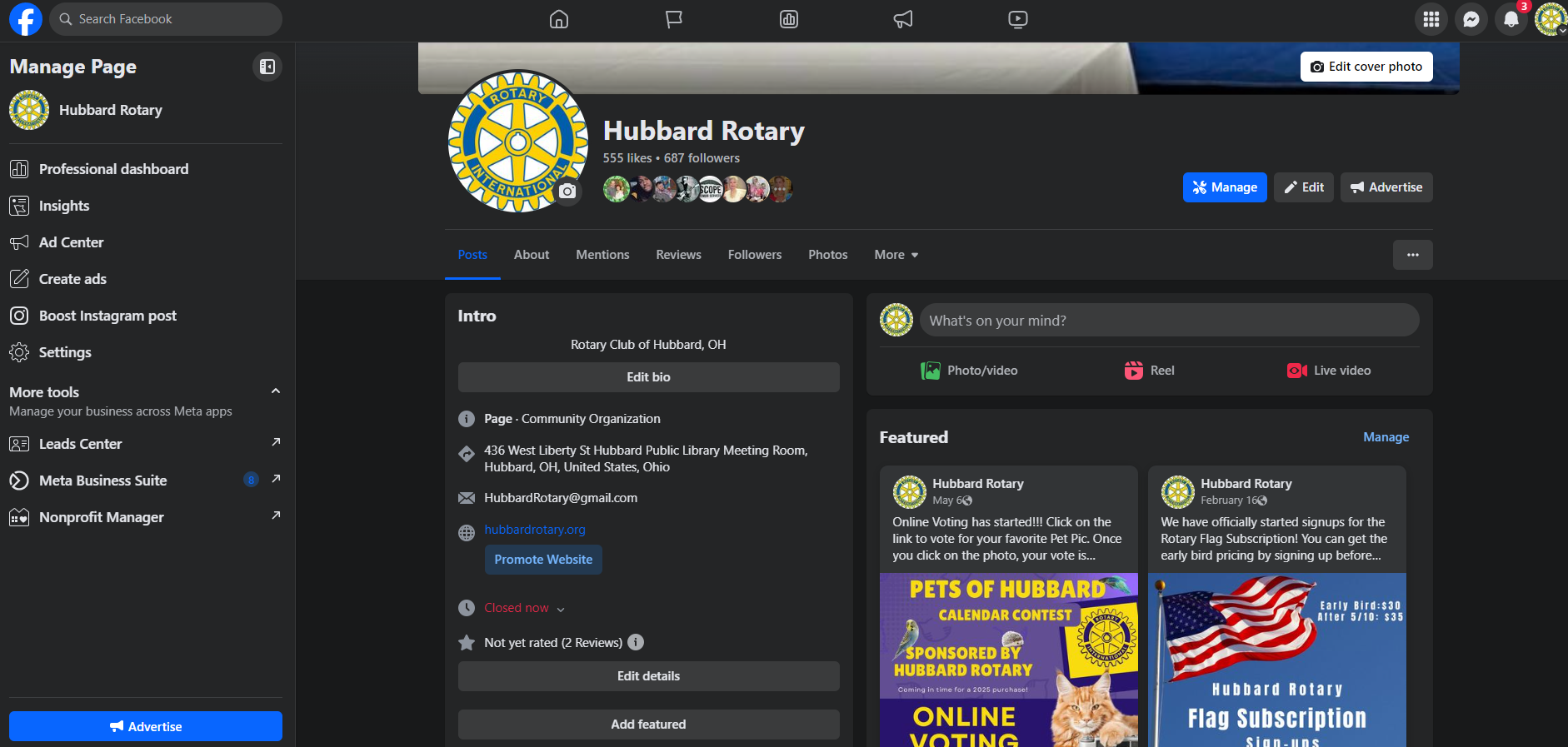Viewport: 1568px width, 747px height.
Task: Open the Home feed icon
Action: (x=559, y=19)
